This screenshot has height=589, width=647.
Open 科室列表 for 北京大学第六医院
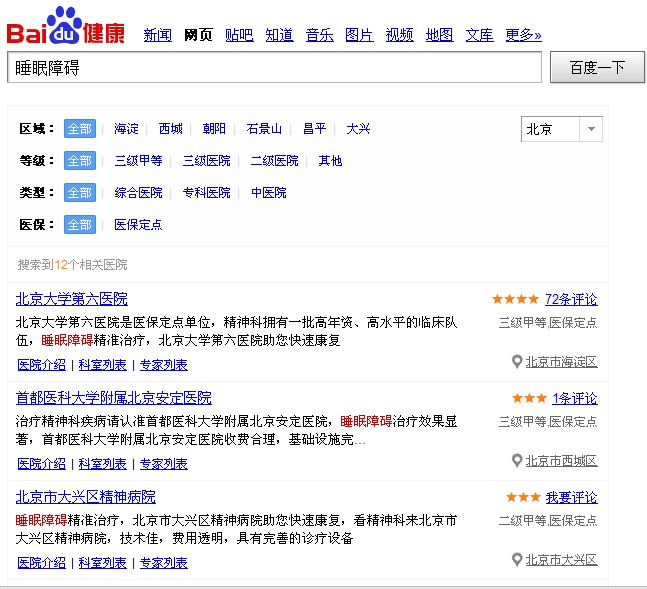(x=102, y=365)
